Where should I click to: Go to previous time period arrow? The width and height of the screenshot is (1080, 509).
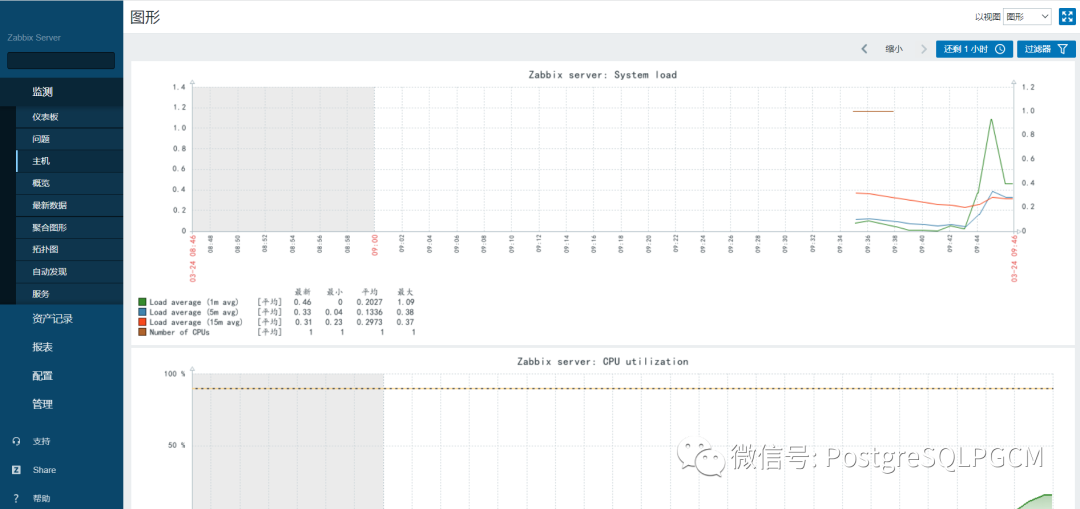click(864, 49)
